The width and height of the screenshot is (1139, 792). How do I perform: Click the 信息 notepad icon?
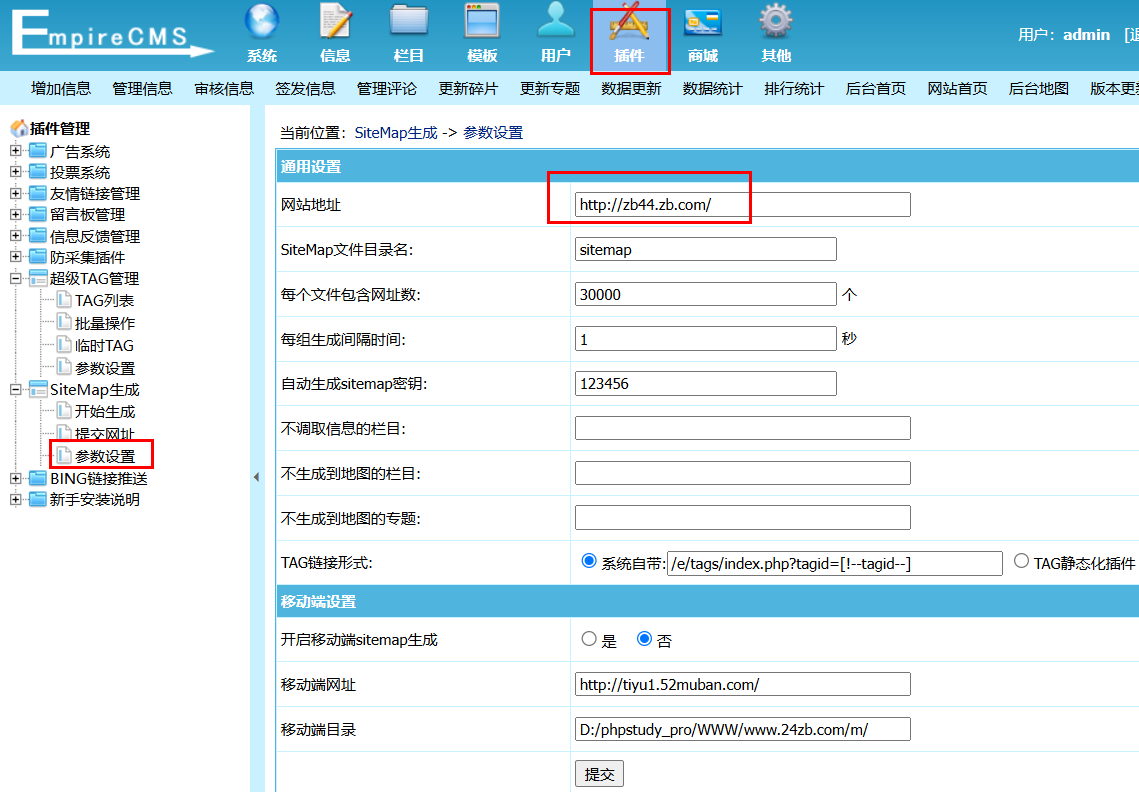335,22
